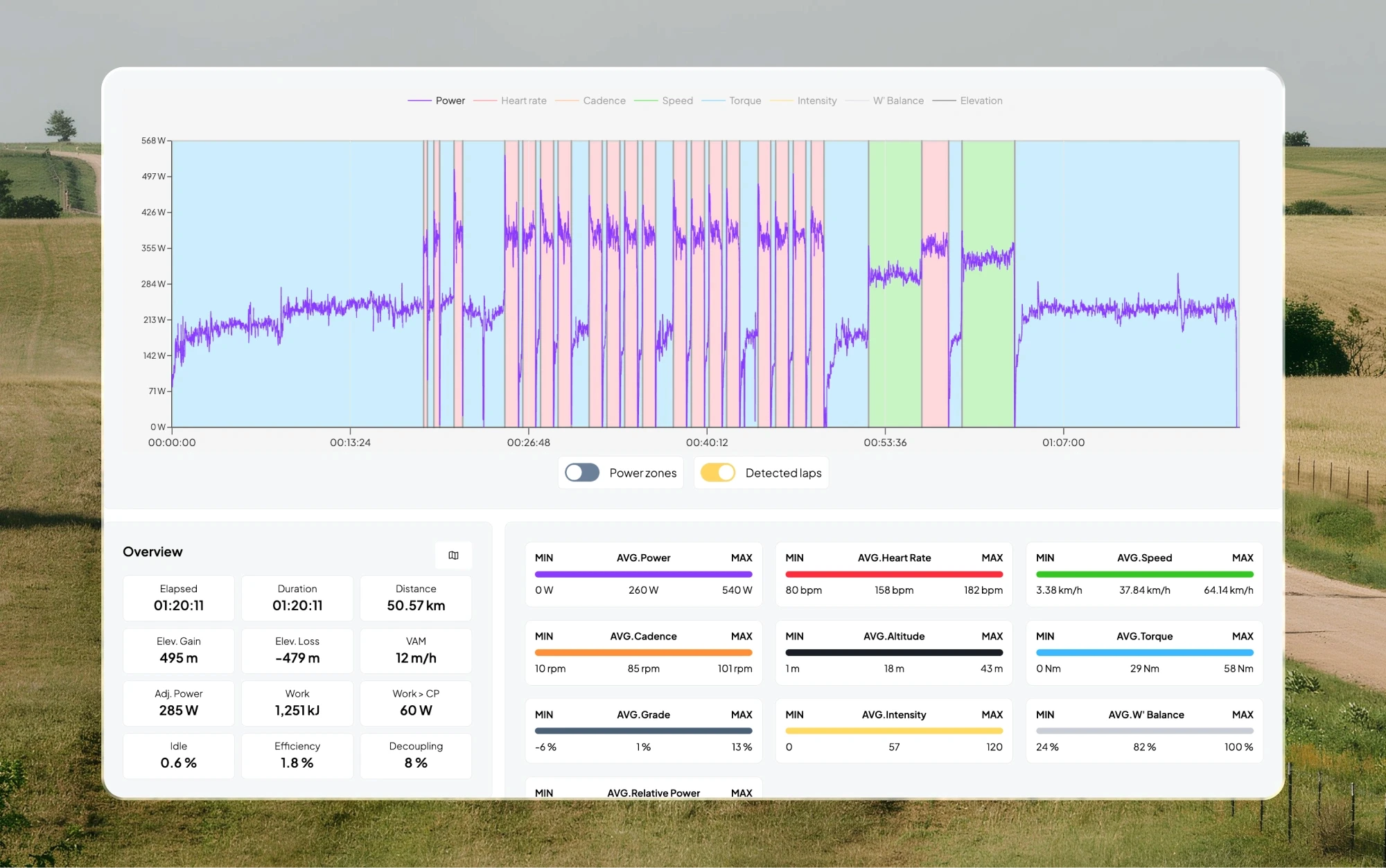Enable the Power zones switch
This screenshot has height=868, width=1386.
coord(582,472)
